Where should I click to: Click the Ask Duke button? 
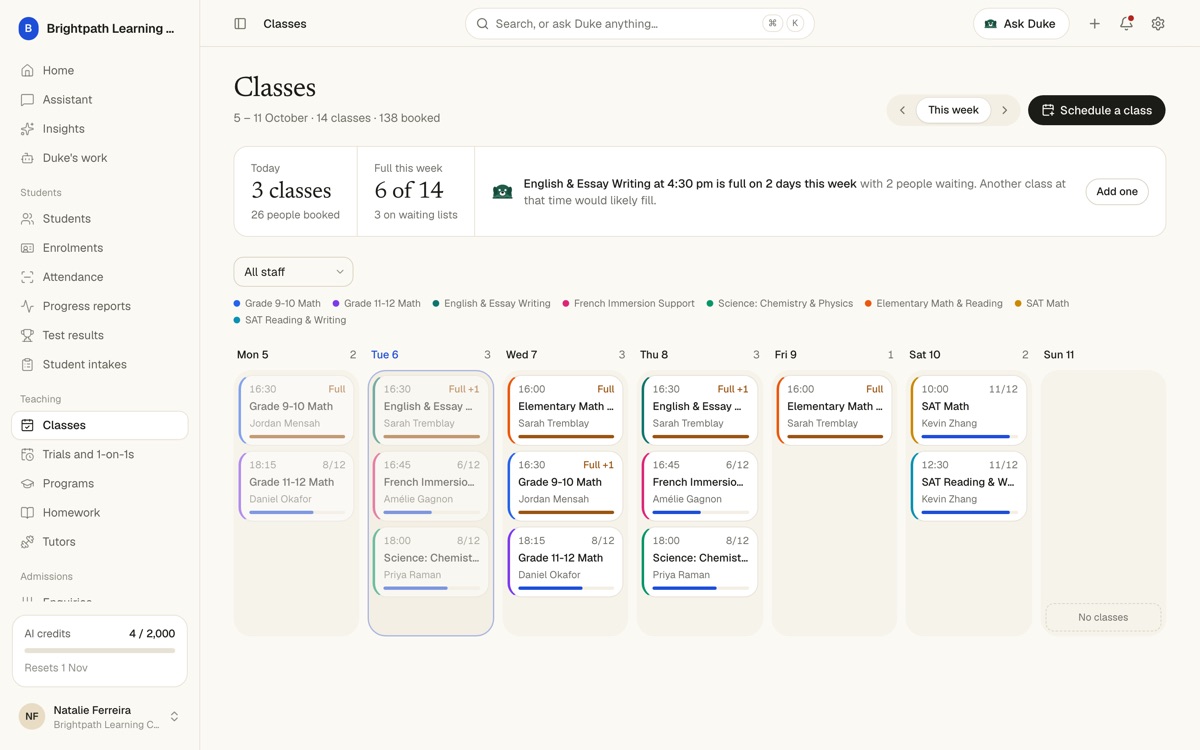(x=1021, y=24)
